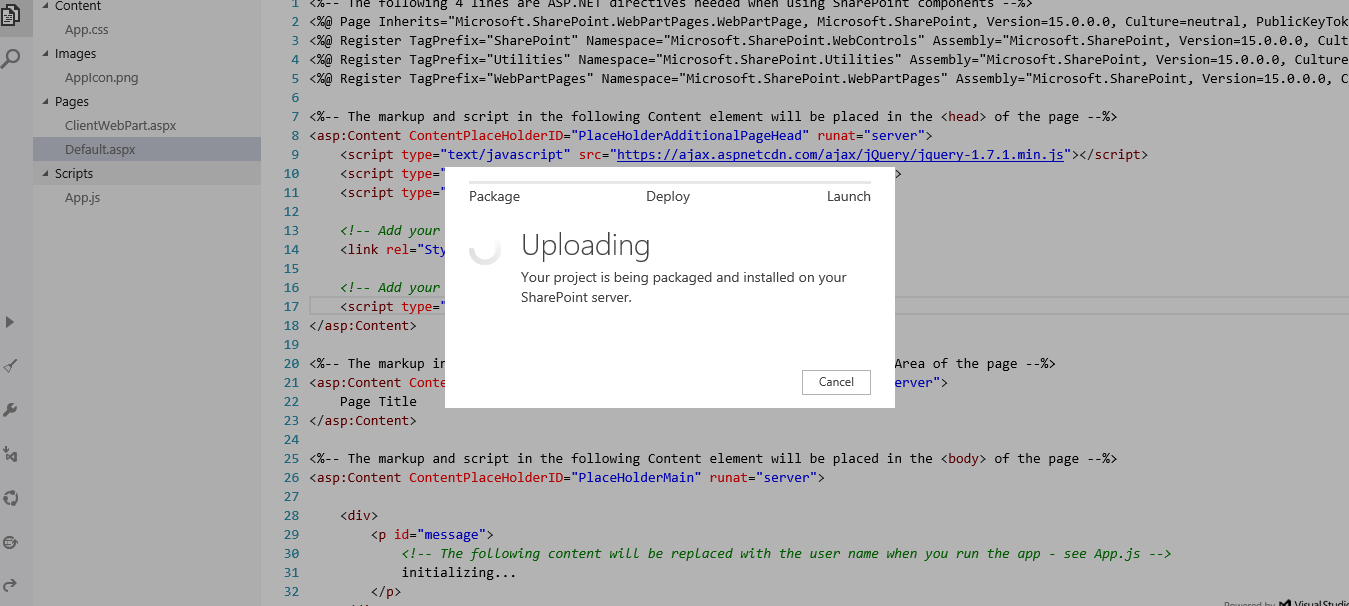Collapse the Scripts folder
Viewport: 1349px width, 606px height.
(x=45, y=174)
